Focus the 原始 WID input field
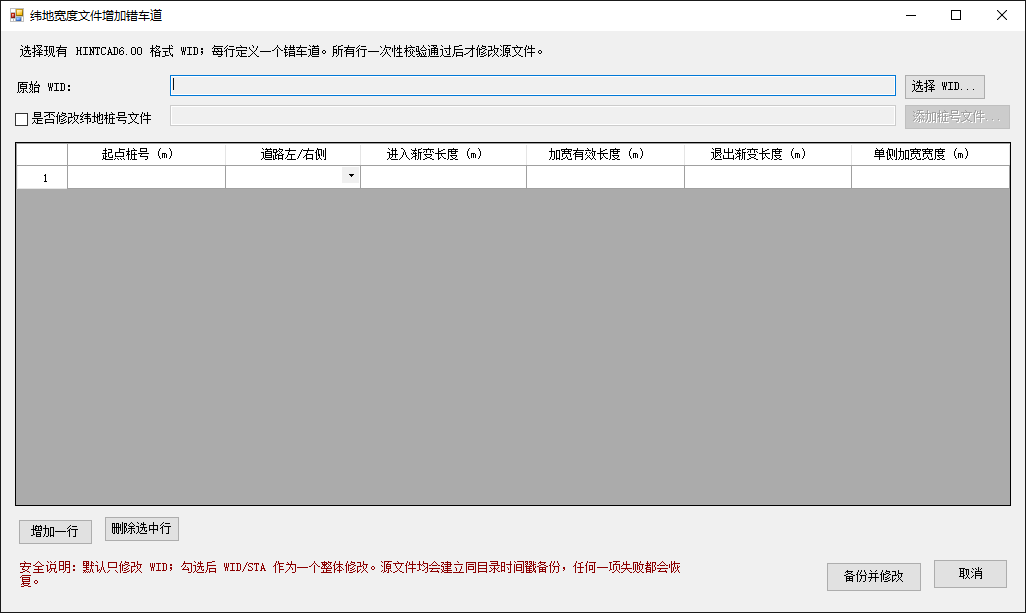The width and height of the screenshot is (1026, 613). tap(533, 86)
